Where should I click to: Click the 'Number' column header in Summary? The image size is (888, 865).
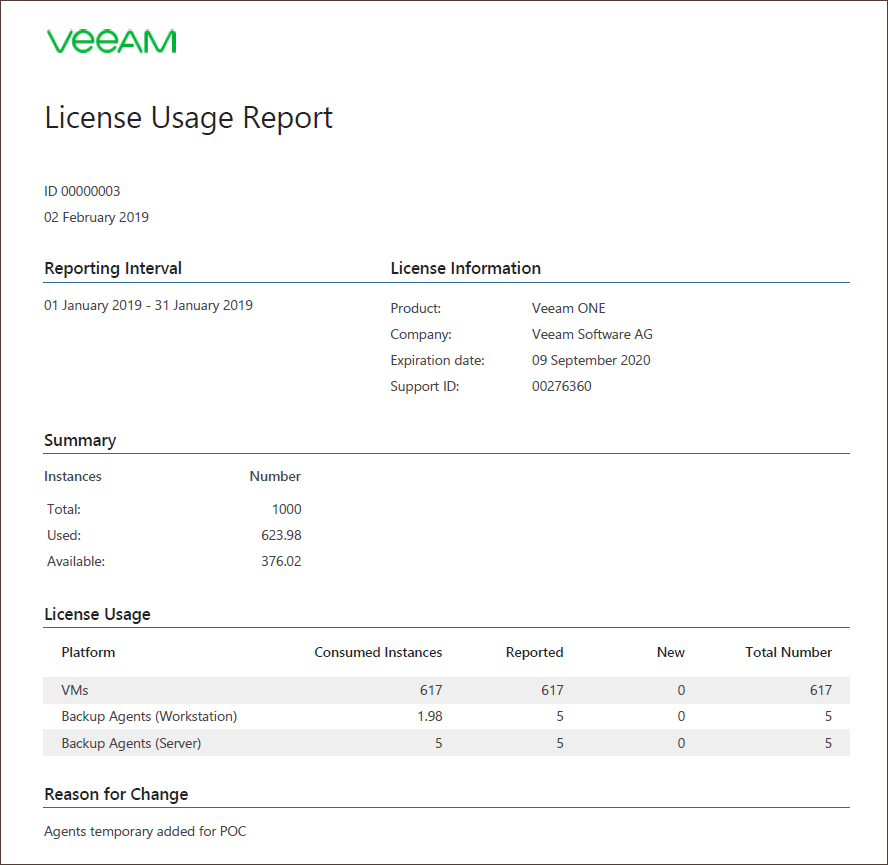275,476
